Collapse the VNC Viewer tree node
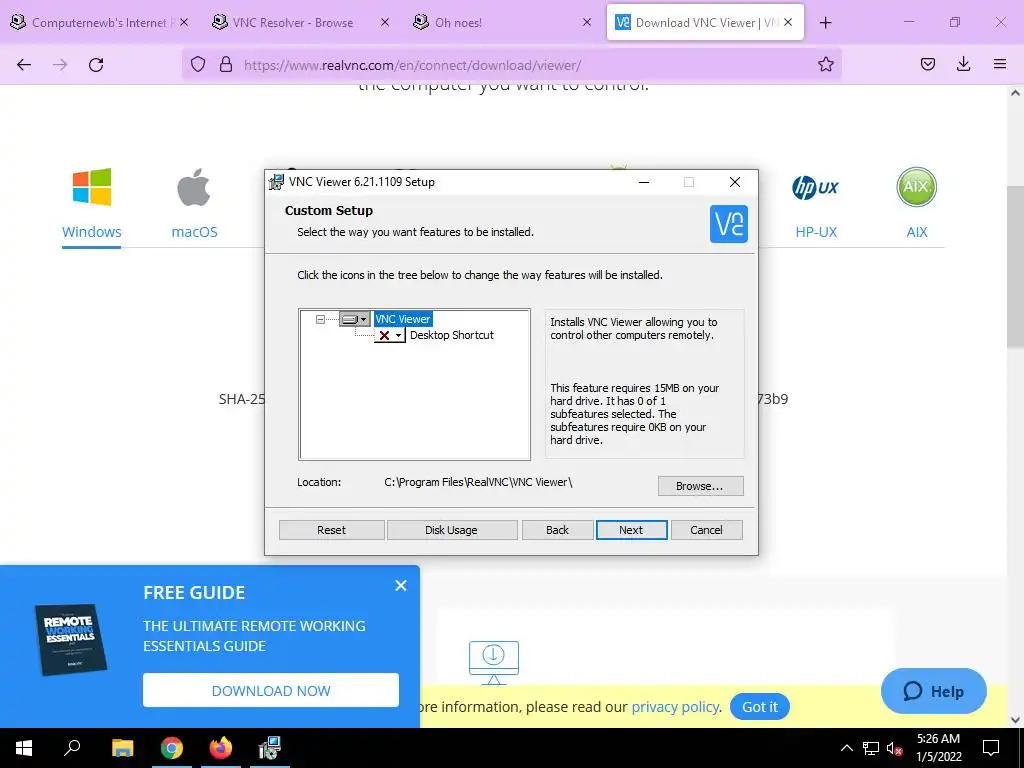Viewport: 1024px width, 768px height. pyautogui.click(x=320, y=319)
